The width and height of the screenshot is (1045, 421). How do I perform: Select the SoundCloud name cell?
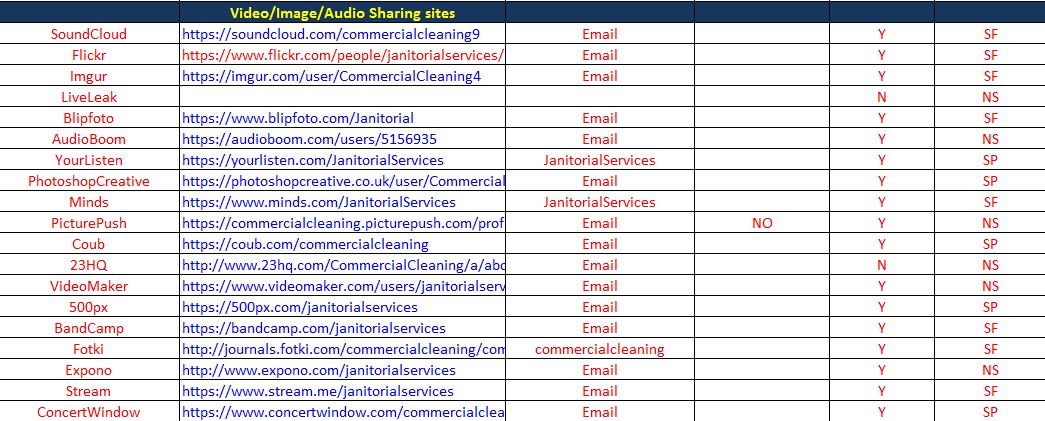pos(89,34)
